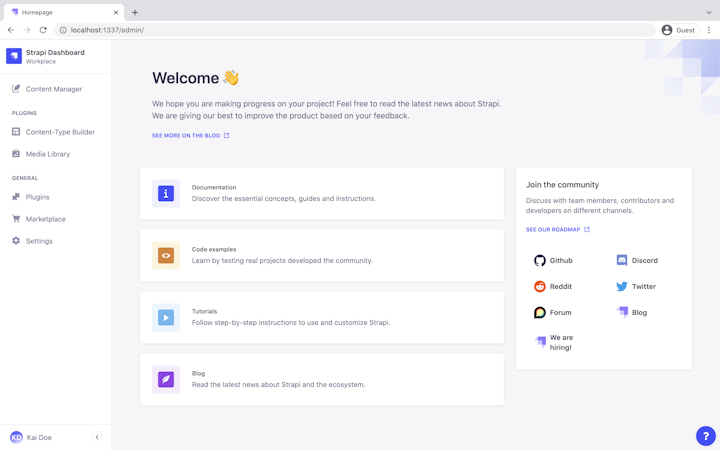
Task: Click the blue Documentation info icon
Action: [166, 193]
